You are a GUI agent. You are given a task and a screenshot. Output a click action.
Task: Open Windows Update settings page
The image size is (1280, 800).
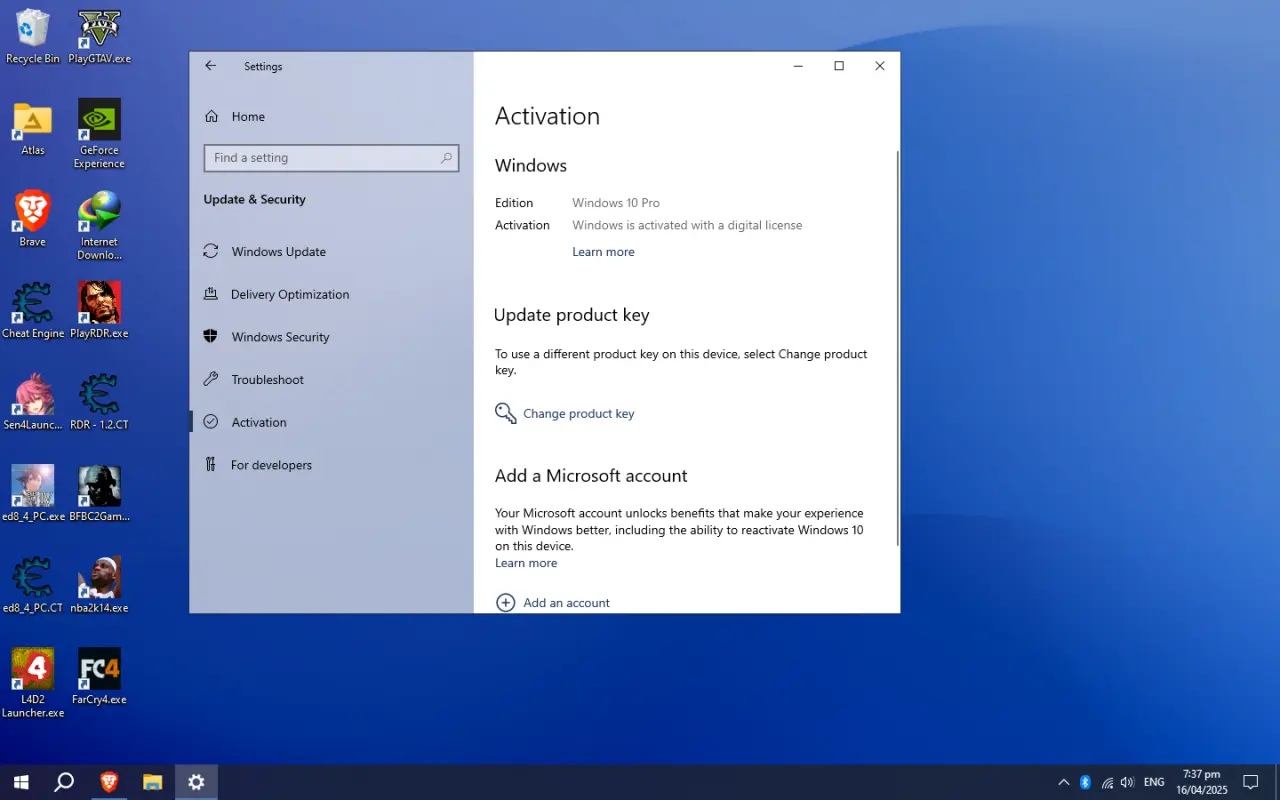(331, 251)
